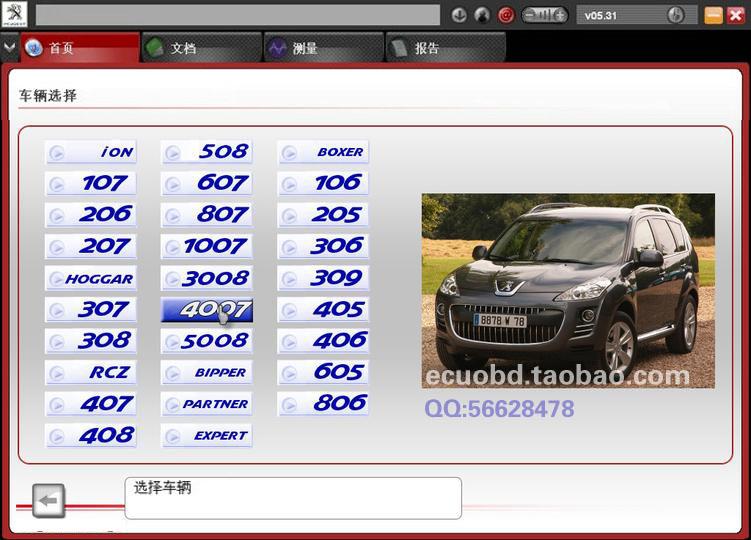This screenshot has height=540, width=751.
Task: Click the red @ email icon
Action: click(506, 15)
